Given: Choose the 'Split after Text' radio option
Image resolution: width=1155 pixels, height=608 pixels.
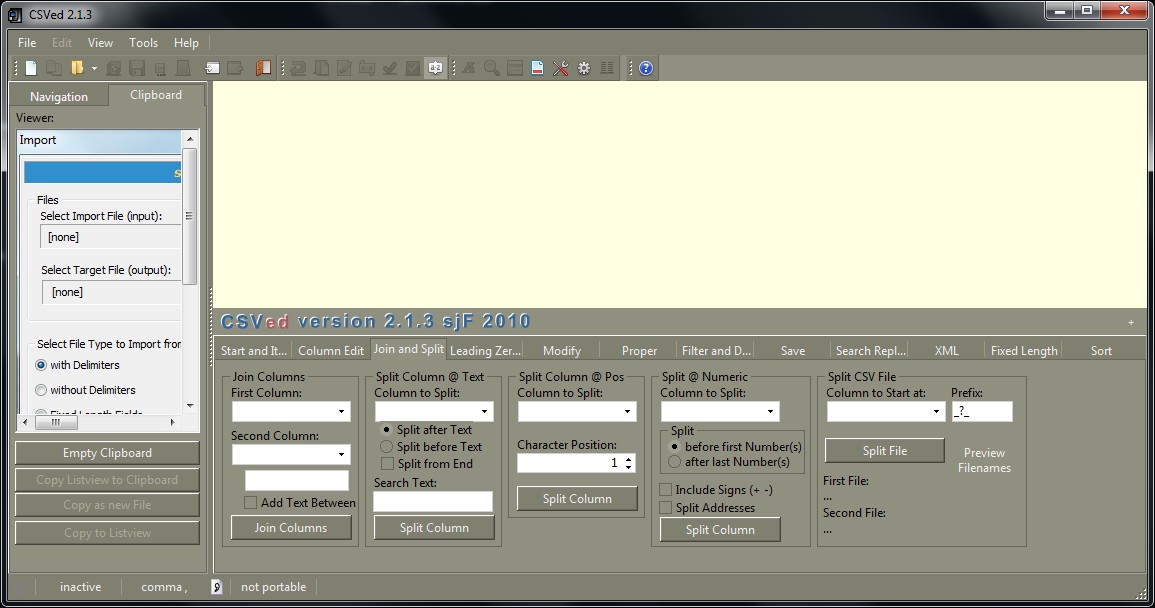Looking at the screenshot, I should tap(387, 430).
